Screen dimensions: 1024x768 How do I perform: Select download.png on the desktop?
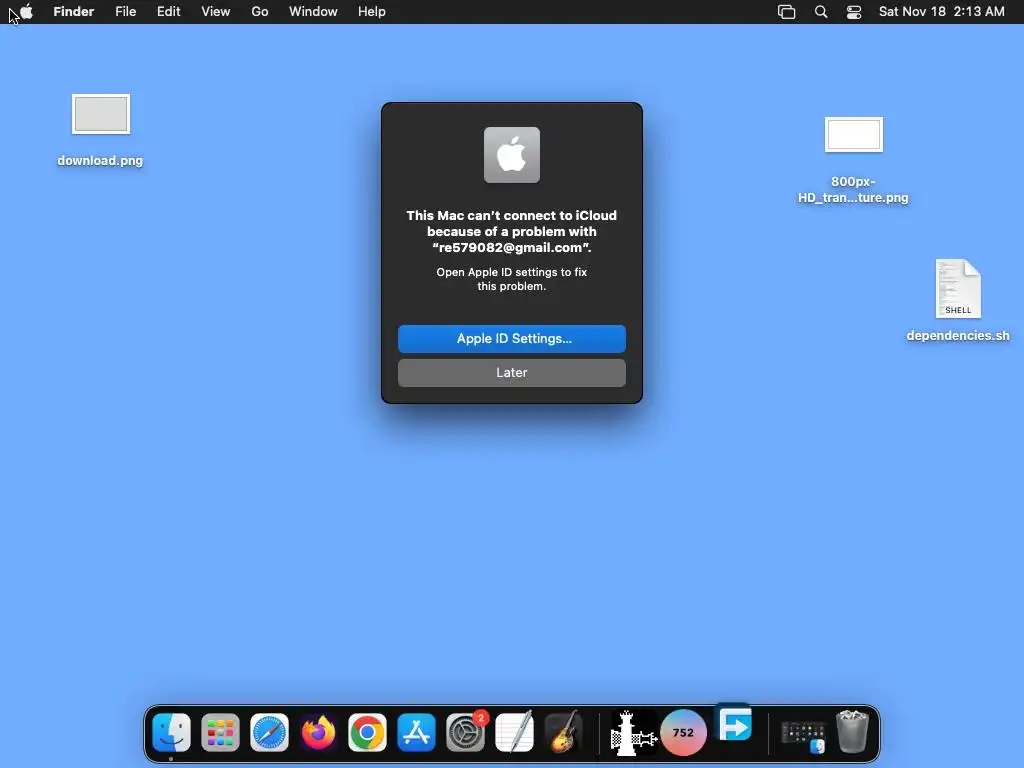click(101, 115)
